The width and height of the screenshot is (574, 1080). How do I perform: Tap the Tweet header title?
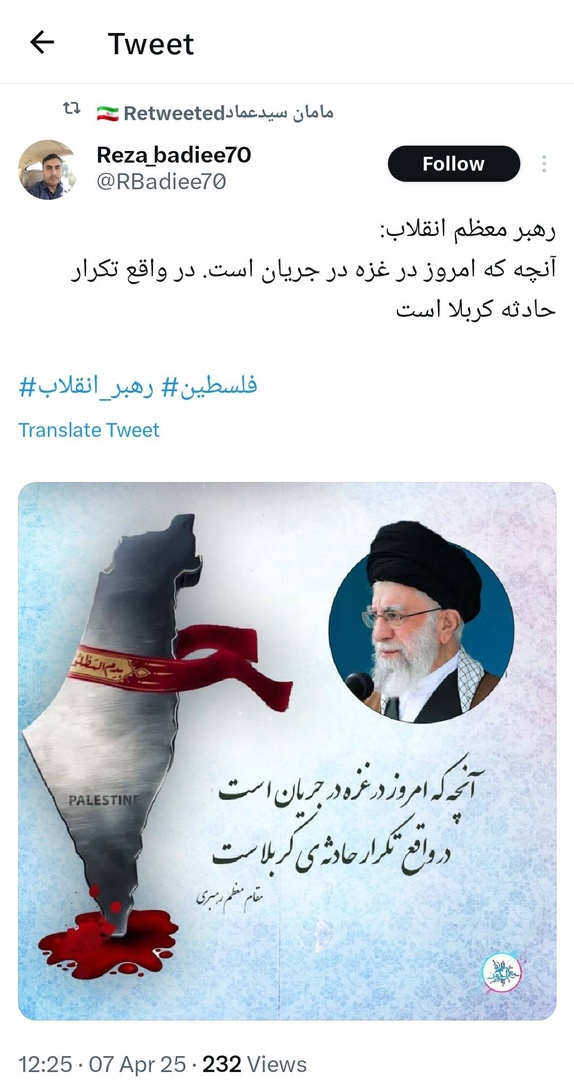[x=151, y=43]
